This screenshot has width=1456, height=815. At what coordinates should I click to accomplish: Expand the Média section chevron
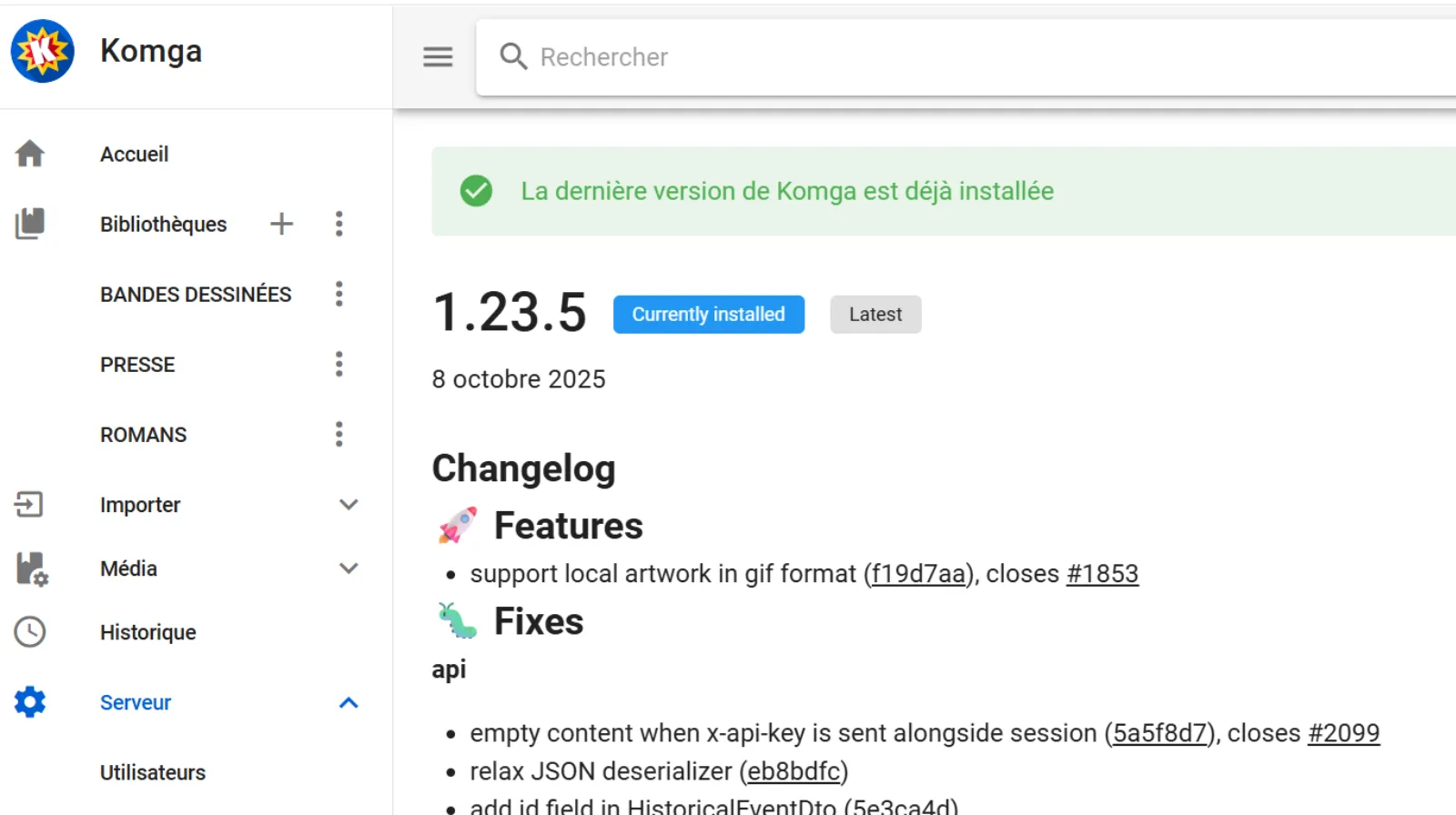click(349, 568)
